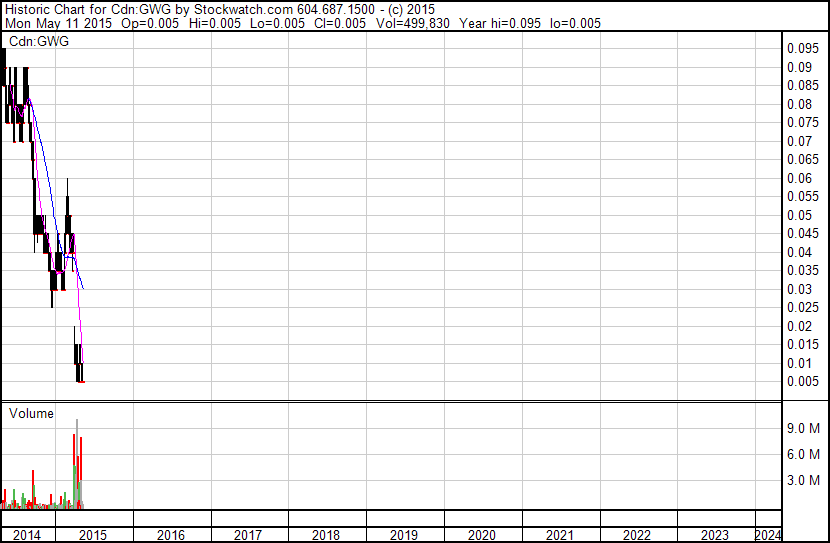
Task: Click the 0.07 price axis label
Action: tap(799, 141)
